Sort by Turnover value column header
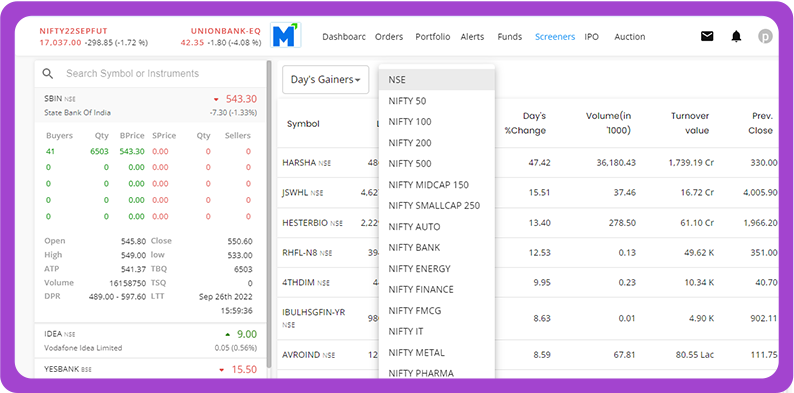 point(690,123)
